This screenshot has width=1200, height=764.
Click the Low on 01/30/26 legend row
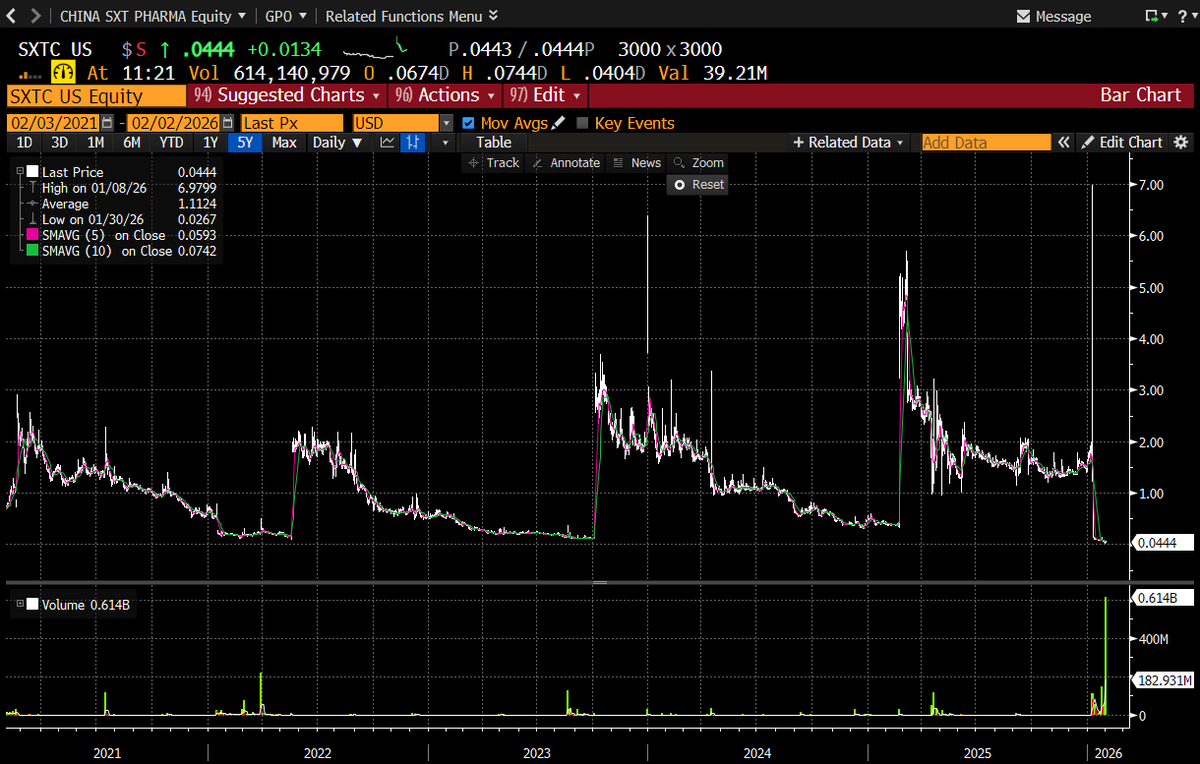pos(123,219)
